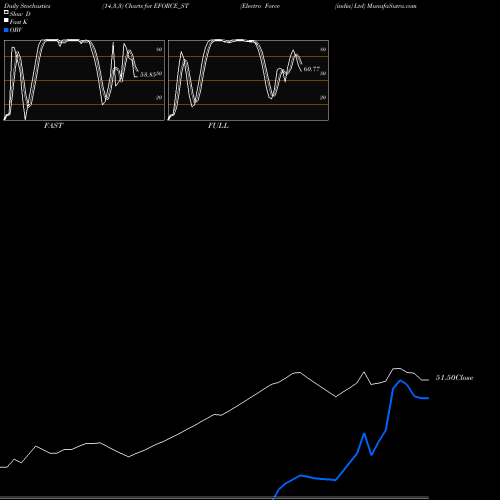Screen dimensions: 500x500
Task: Select the '(14,3,3) Charts for EFORCE_ST' text
Action: click(x=145, y=6)
